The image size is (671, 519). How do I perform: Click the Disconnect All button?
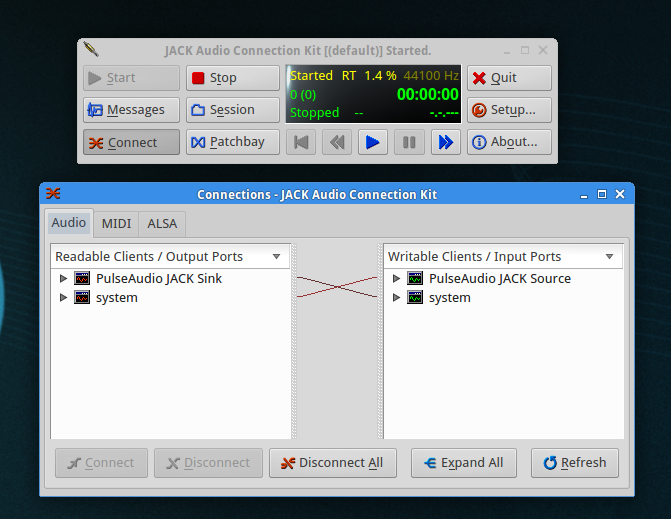[x=333, y=463]
